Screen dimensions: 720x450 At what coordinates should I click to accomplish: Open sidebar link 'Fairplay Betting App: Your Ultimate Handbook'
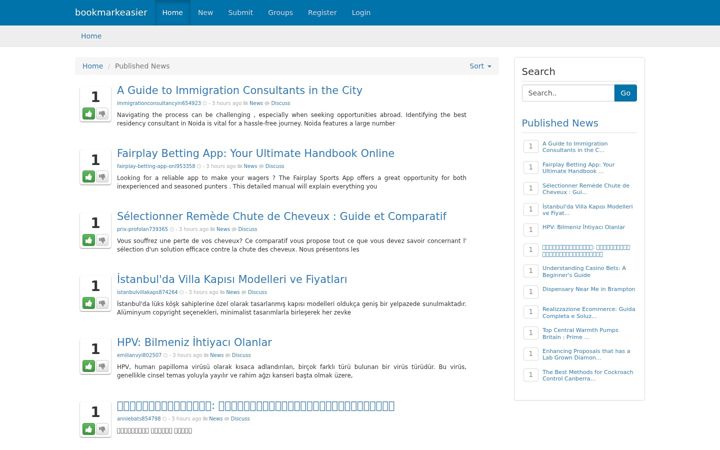coord(578,168)
